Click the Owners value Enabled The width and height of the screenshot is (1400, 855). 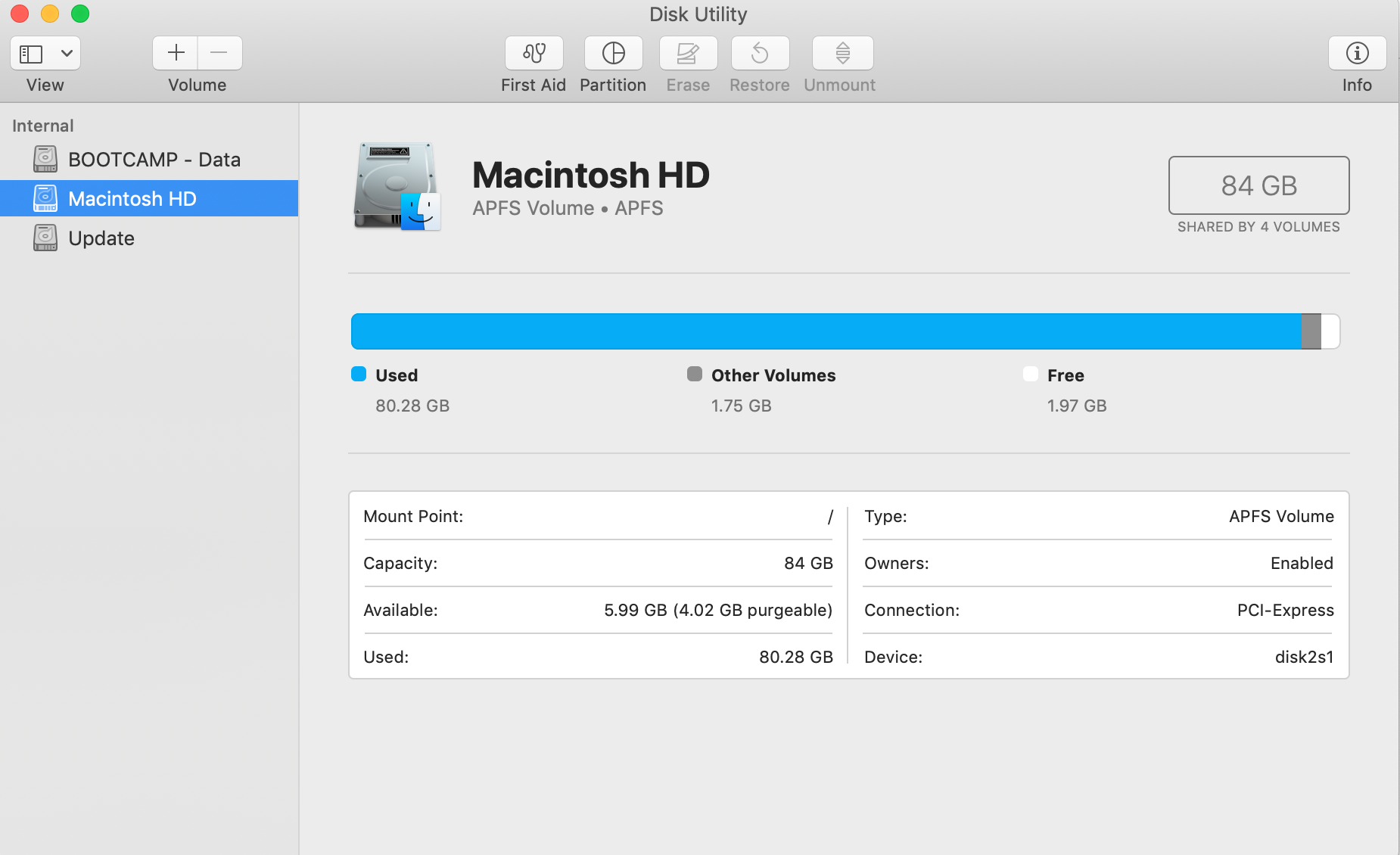1302,563
